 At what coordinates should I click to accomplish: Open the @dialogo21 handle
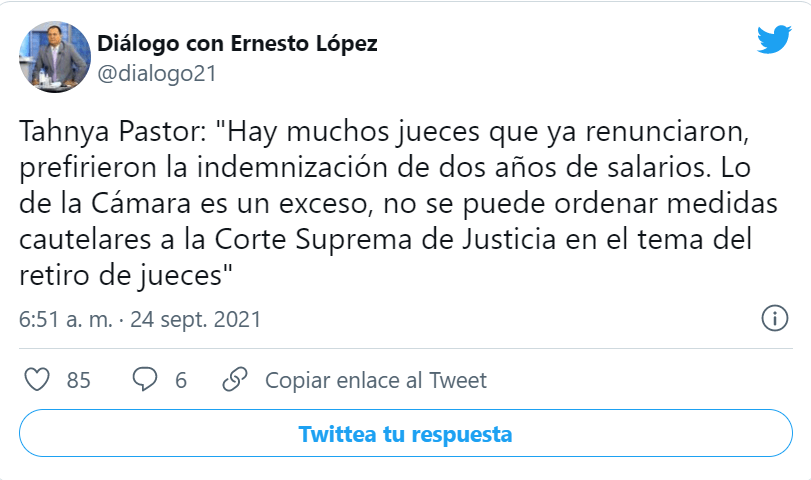(157, 73)
